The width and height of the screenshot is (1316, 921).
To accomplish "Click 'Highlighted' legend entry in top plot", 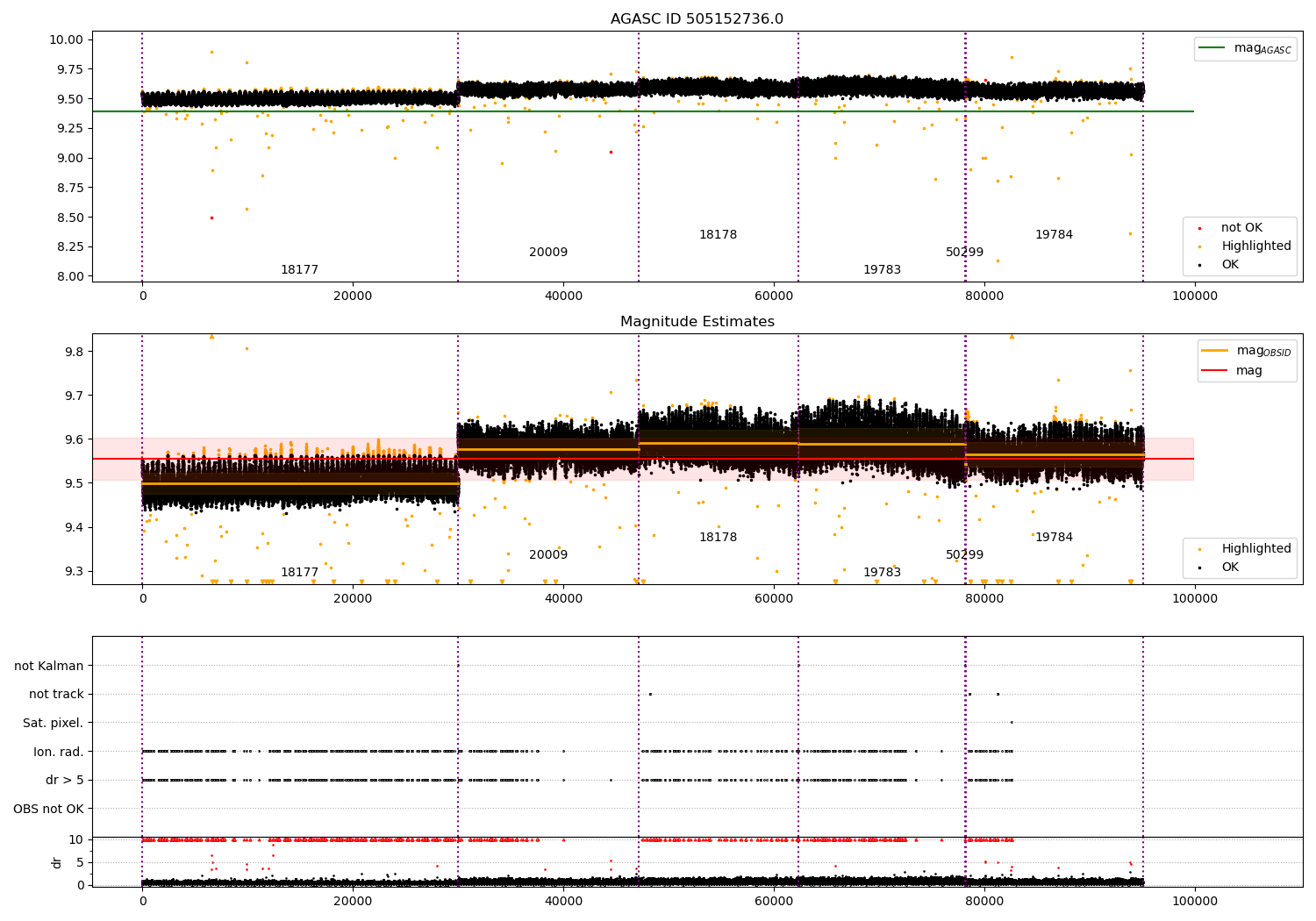I will 1247,246.
